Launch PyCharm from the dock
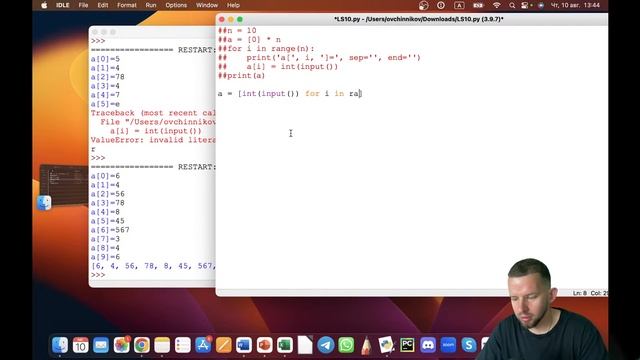 (x=407, y=345)
